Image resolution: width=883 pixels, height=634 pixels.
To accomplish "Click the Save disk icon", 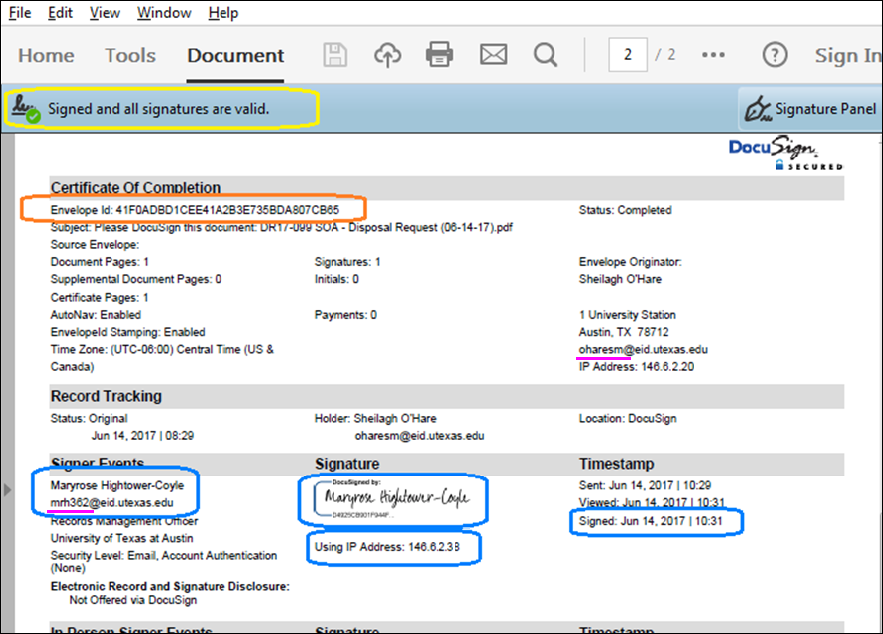I will click(x=336, y=55).
